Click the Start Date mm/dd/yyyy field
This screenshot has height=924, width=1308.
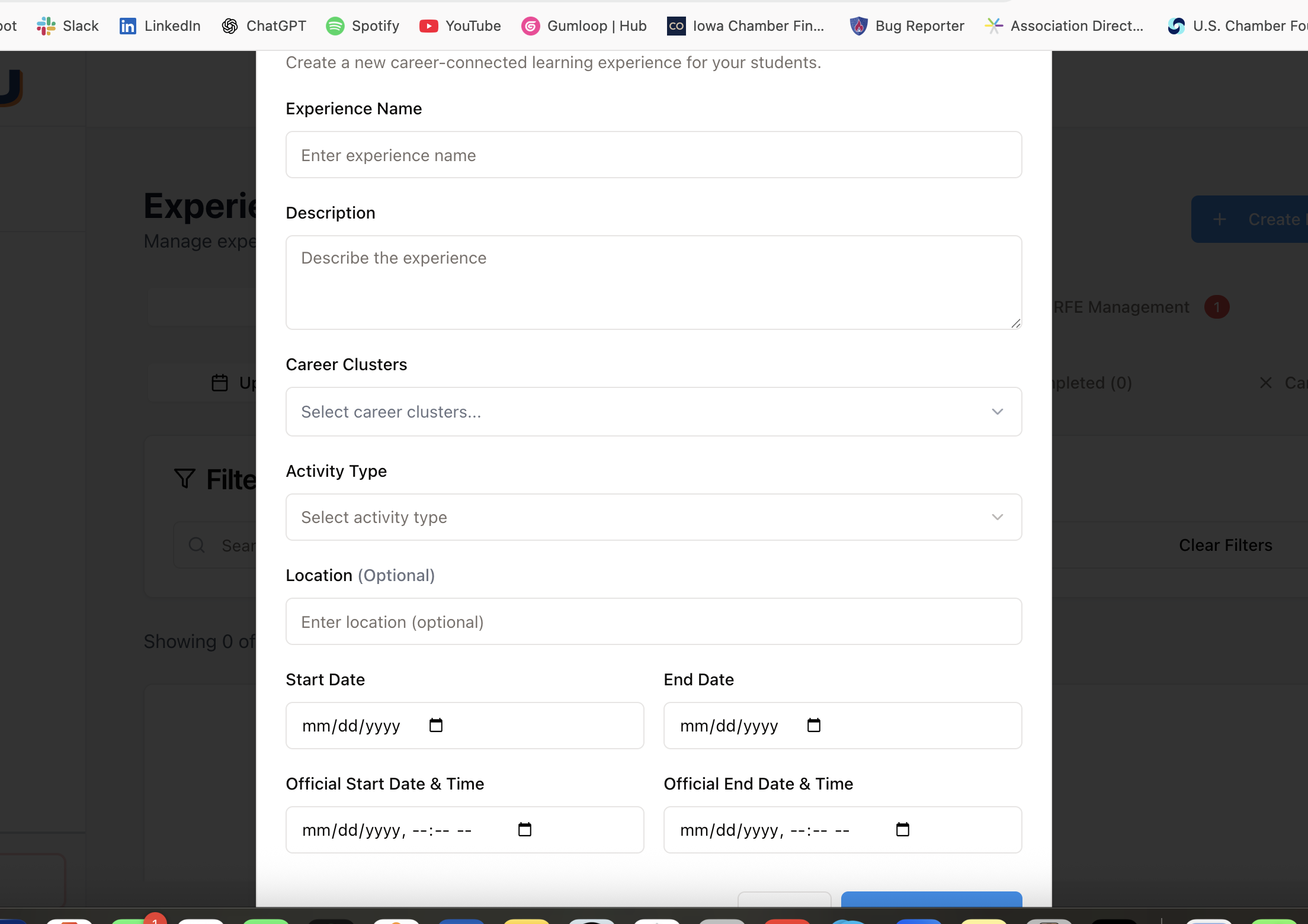(x=352, y=726)
